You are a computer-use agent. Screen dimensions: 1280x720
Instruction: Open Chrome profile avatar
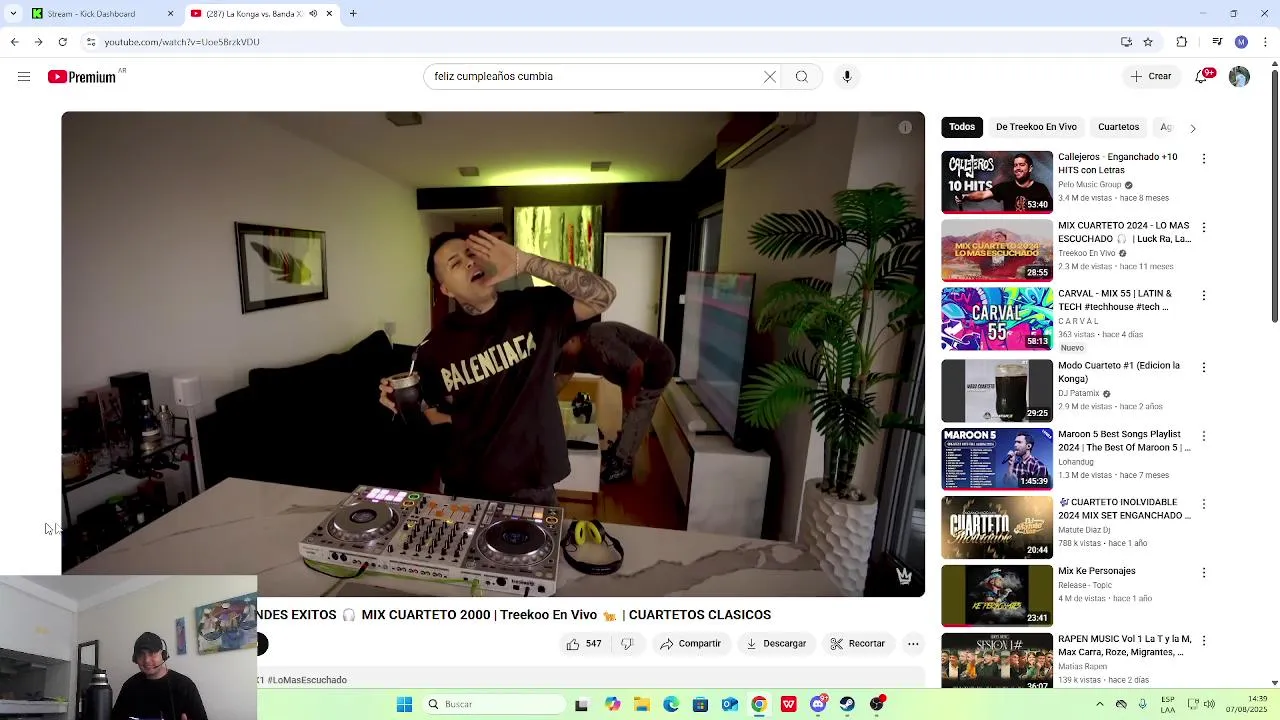(1241, 42)
